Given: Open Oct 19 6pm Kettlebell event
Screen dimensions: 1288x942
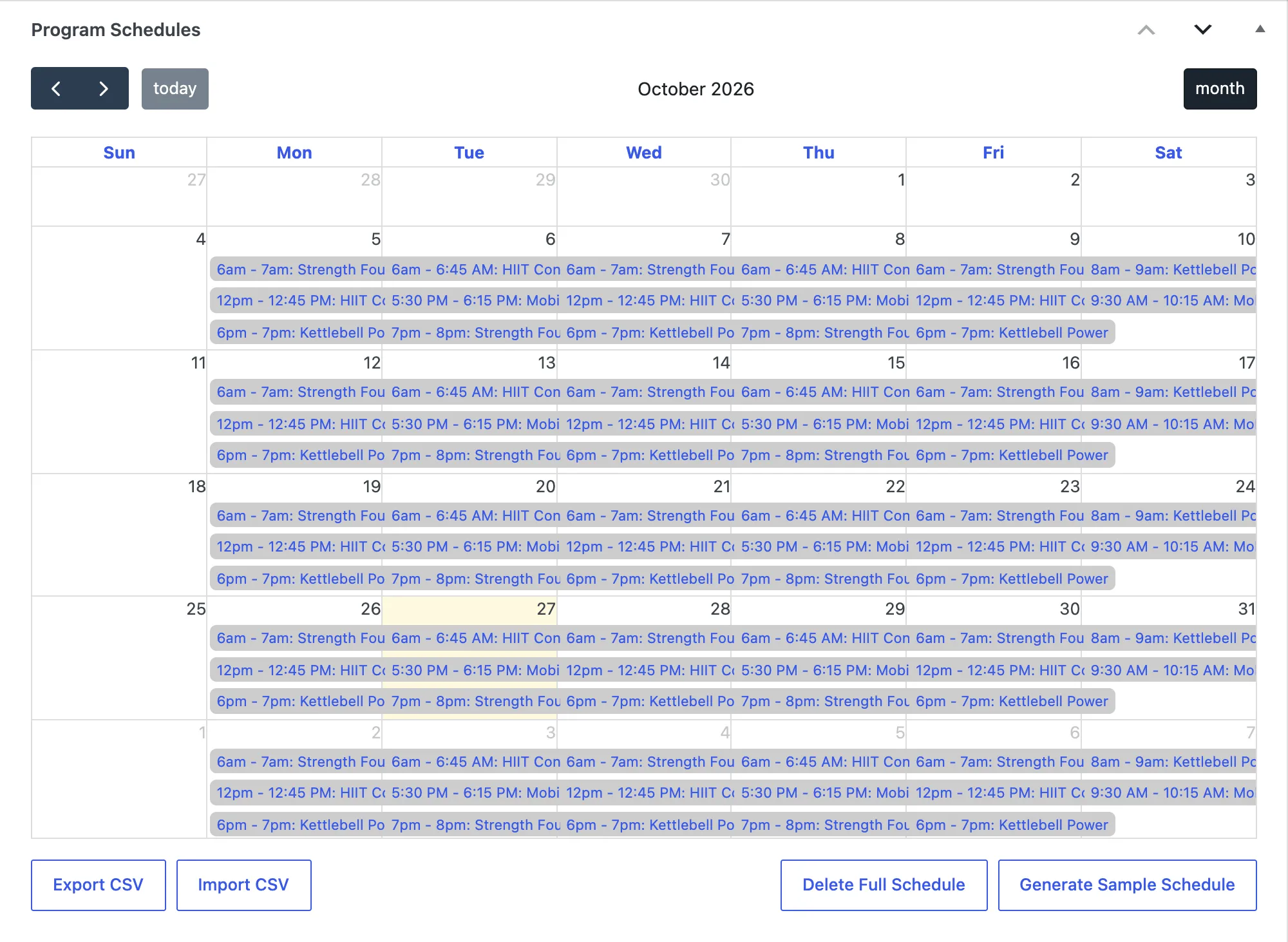Looking at the screenshot, I should (x=298, y=579).
